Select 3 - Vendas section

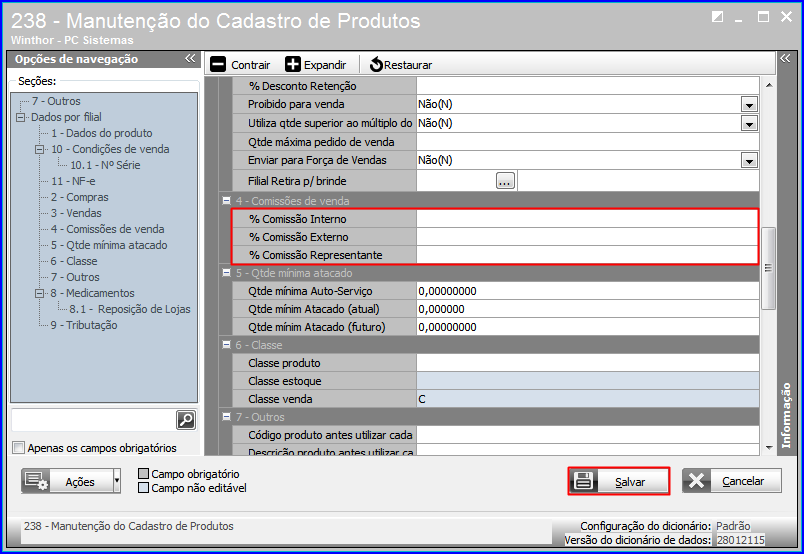coord(76,213)
